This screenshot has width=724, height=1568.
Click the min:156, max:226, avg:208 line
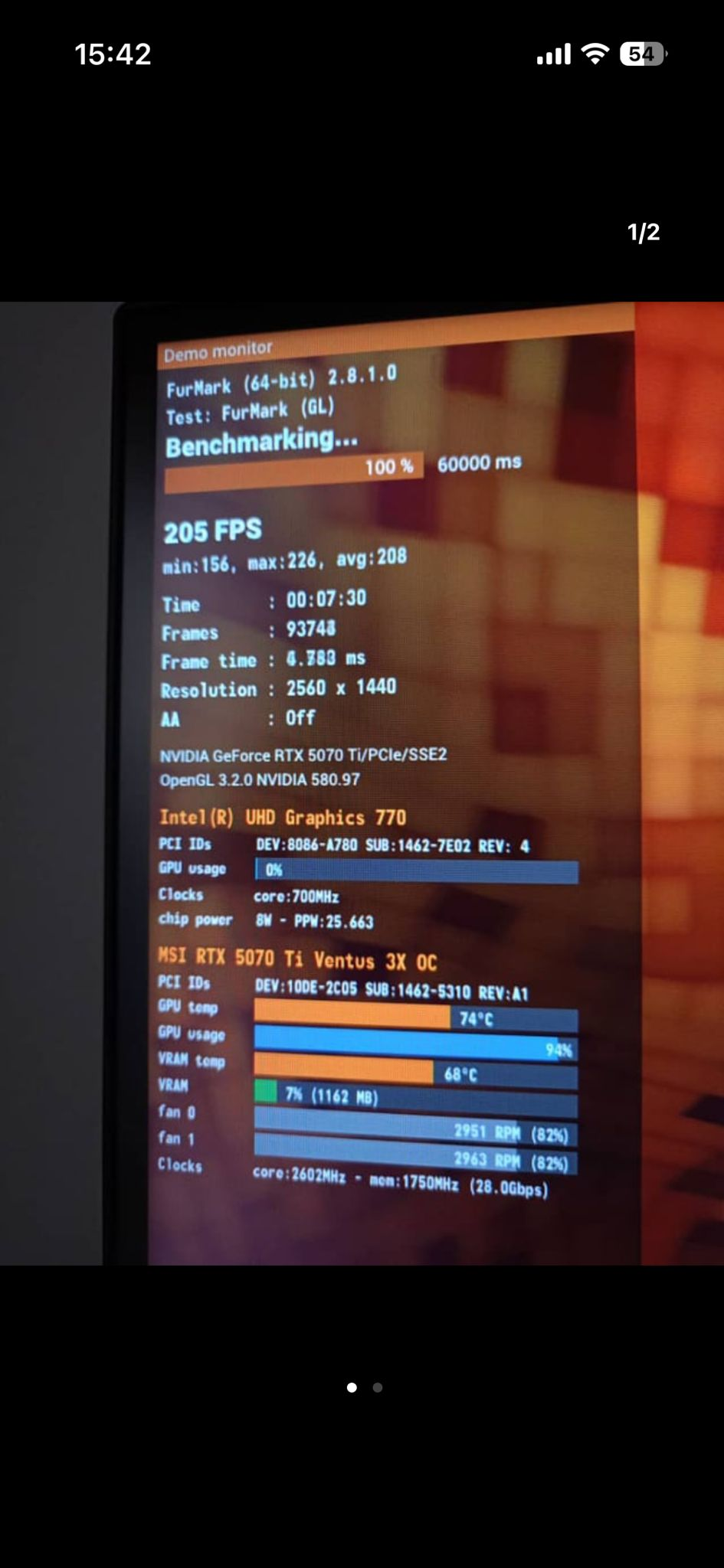pos(284,561)
